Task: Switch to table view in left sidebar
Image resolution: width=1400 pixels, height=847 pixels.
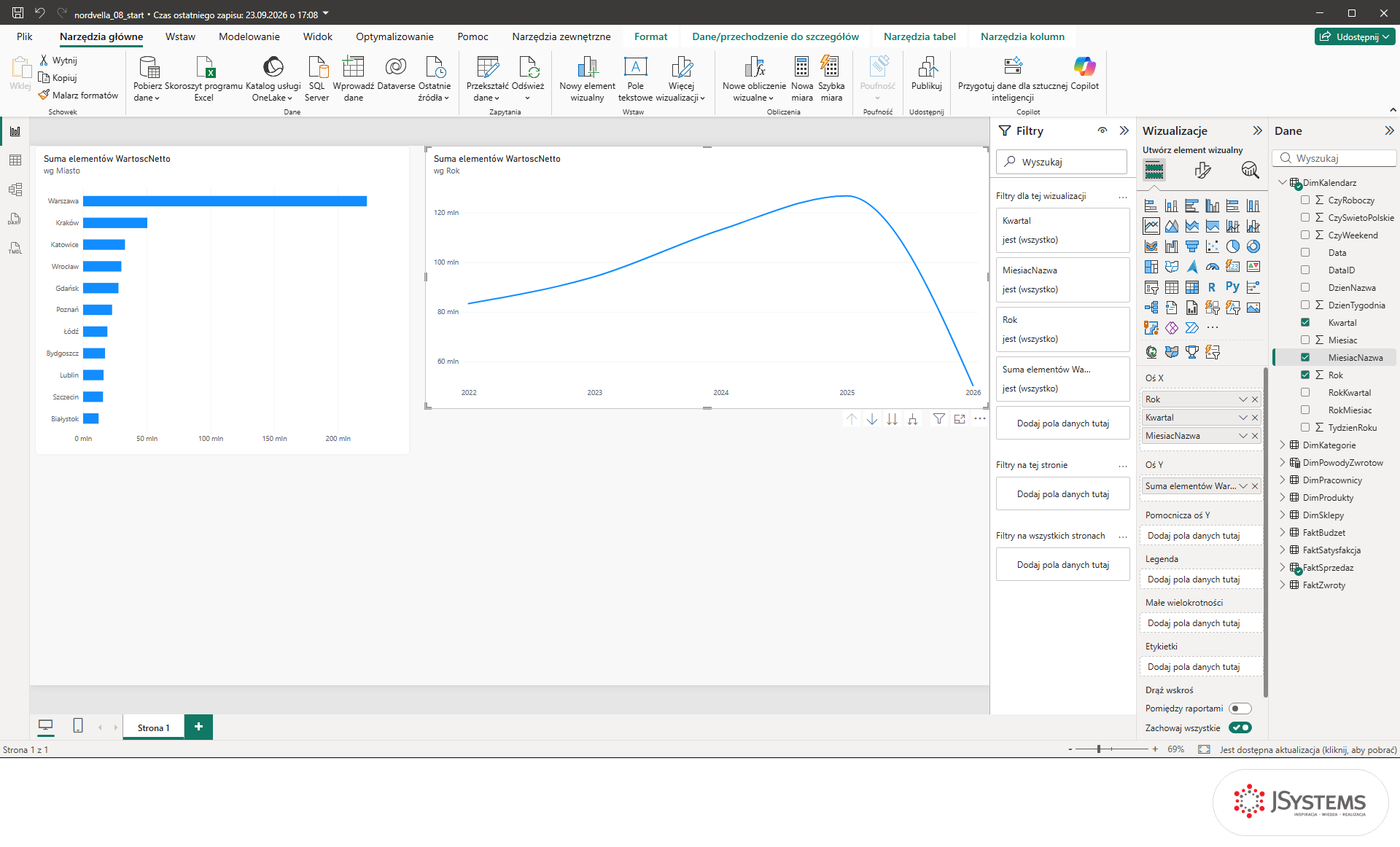Action: coord(15,160)
